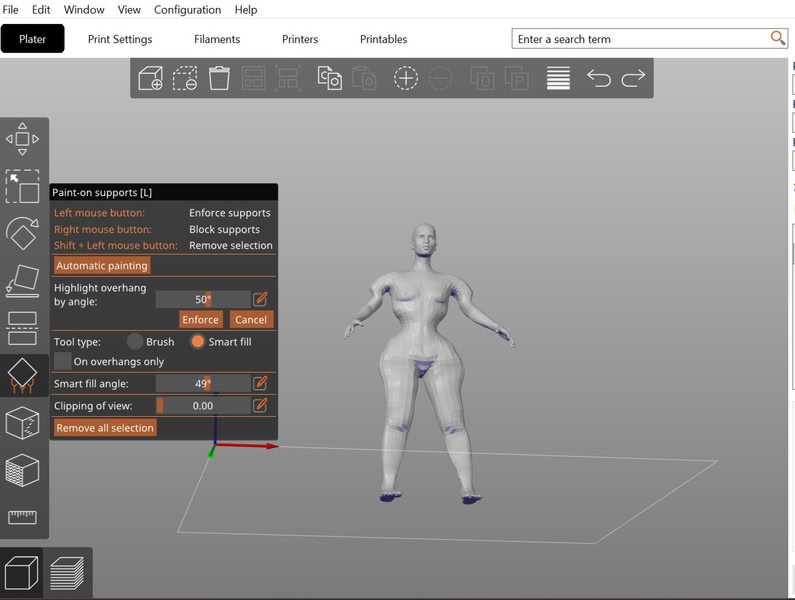Switch to the Print Settings tab
Screen dimensions: 795x600
tap(120, 39)
